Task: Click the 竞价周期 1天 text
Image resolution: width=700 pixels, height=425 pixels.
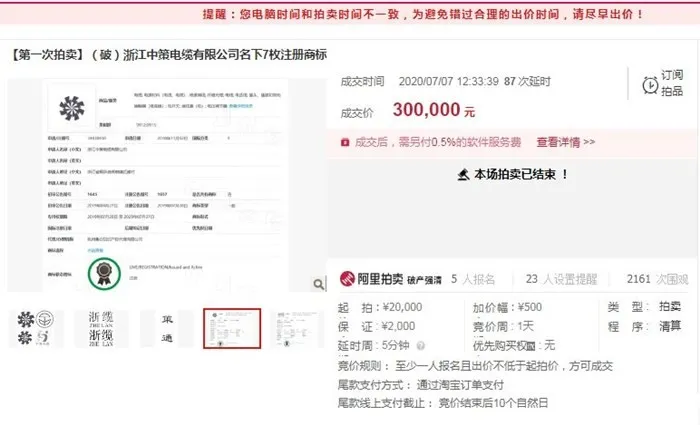Action: 503,326
